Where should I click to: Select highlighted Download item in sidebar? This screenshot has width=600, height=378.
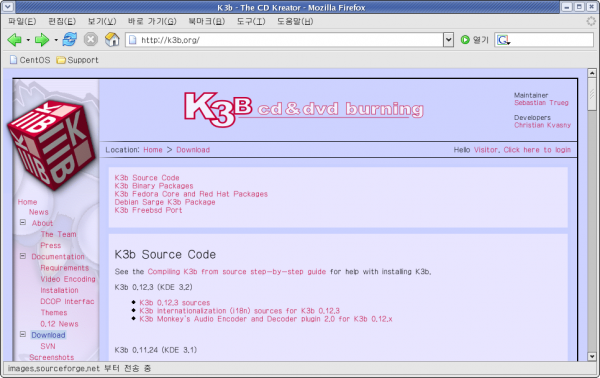[48, 335]
